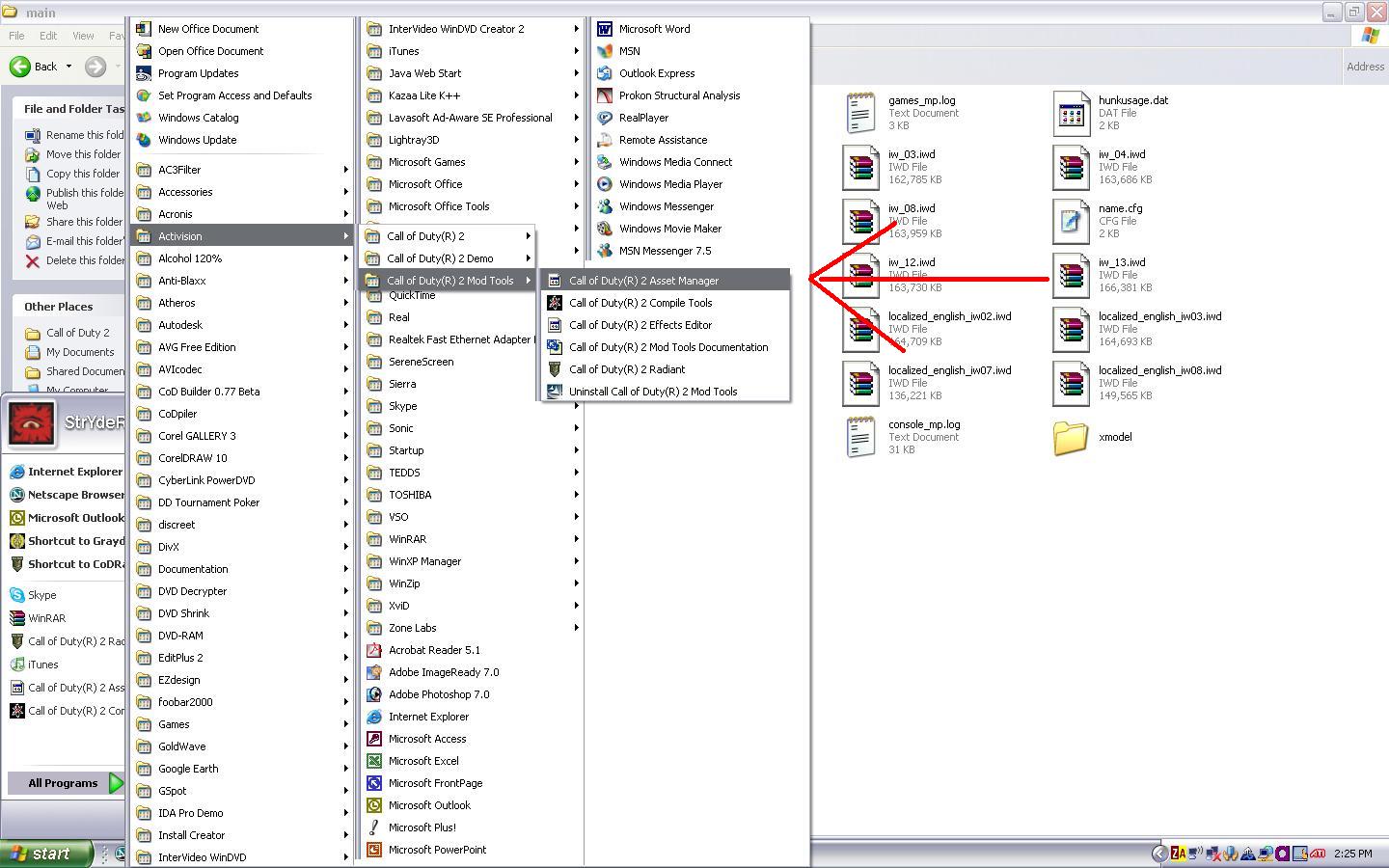This screenshot has width=1389, height=868.
Task: Click the Remote Assistance icon
Action: coord(605,140)
